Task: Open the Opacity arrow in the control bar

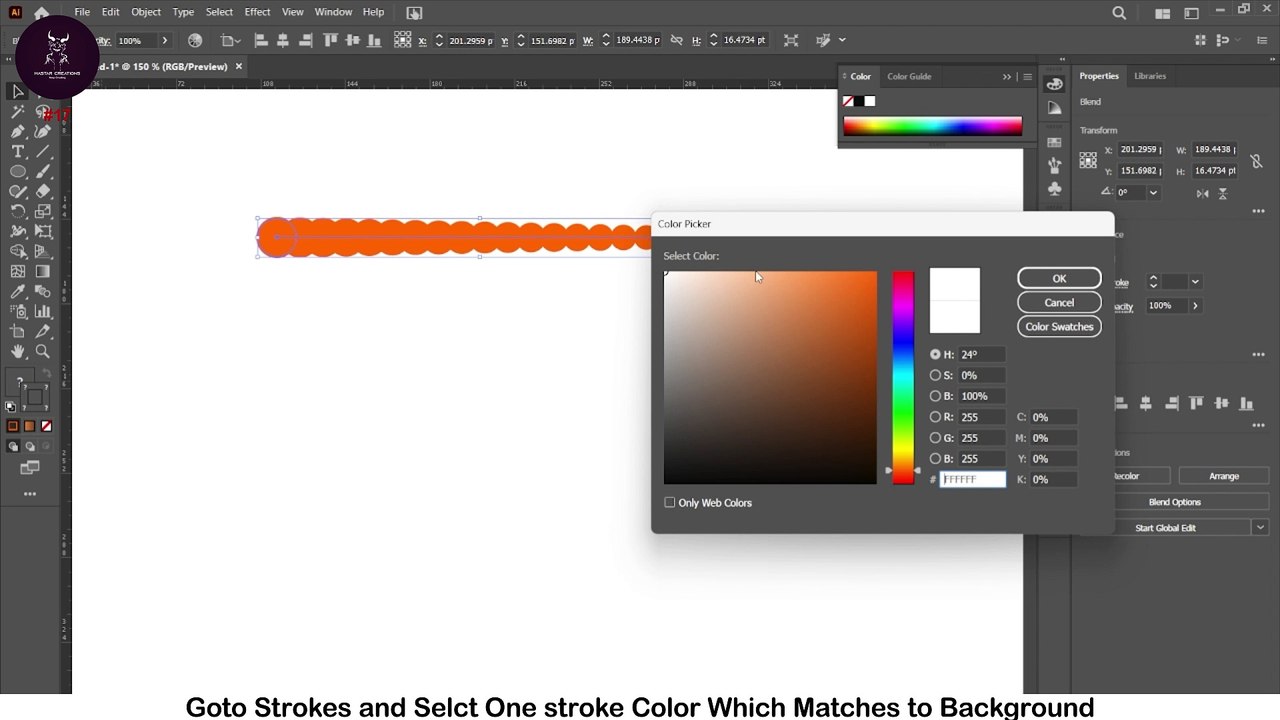Action: pyautogui.click(x=164, y=40)
